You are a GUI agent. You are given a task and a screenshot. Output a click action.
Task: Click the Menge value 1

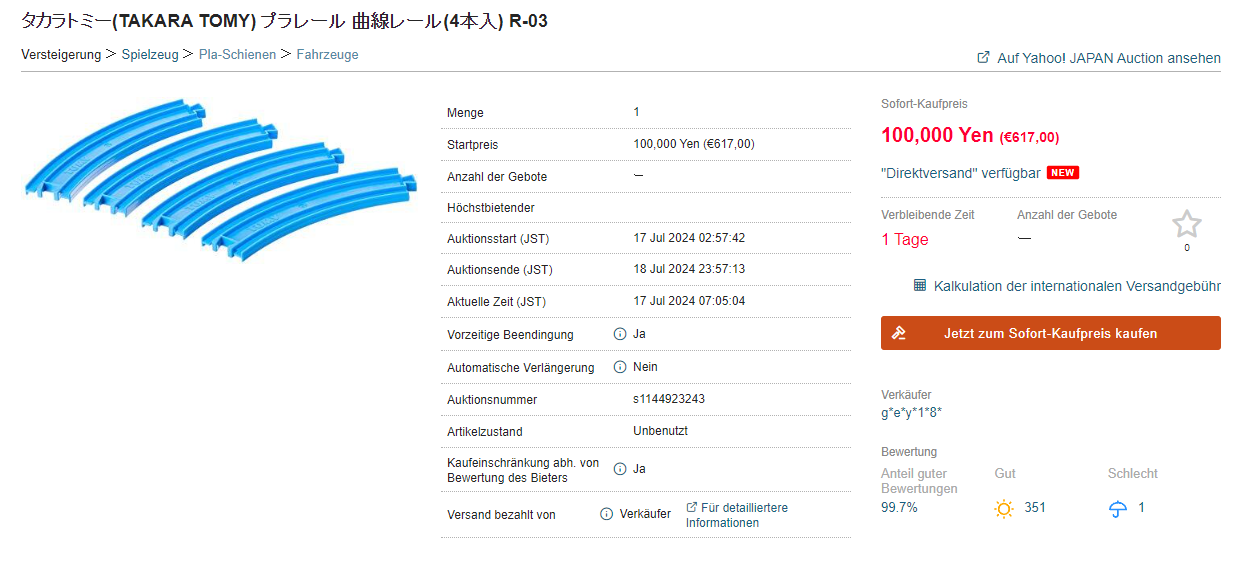pyautogui.click(x=637, y=112)
